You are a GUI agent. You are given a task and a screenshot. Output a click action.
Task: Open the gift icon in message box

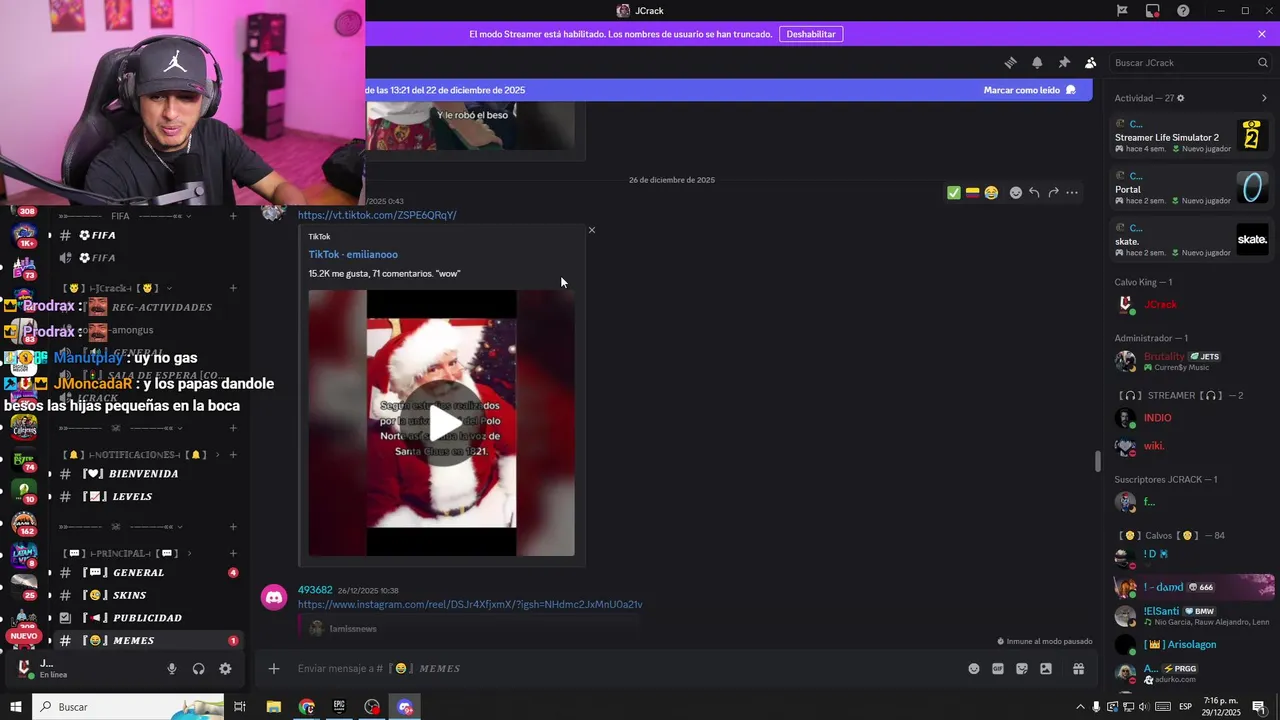pos(1078,669)
